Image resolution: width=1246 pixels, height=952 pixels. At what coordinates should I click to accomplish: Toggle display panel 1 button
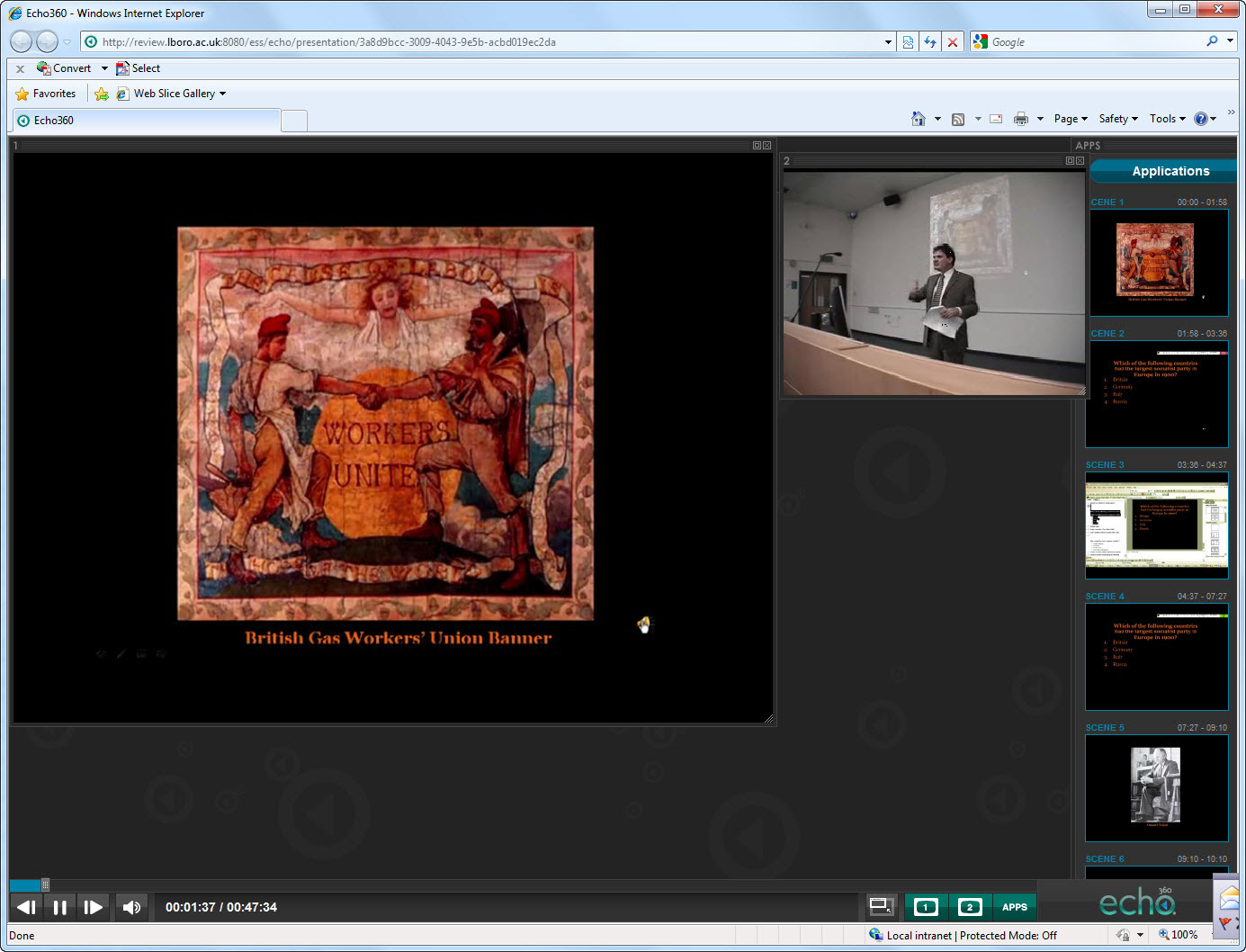click(x=926, y=907)
